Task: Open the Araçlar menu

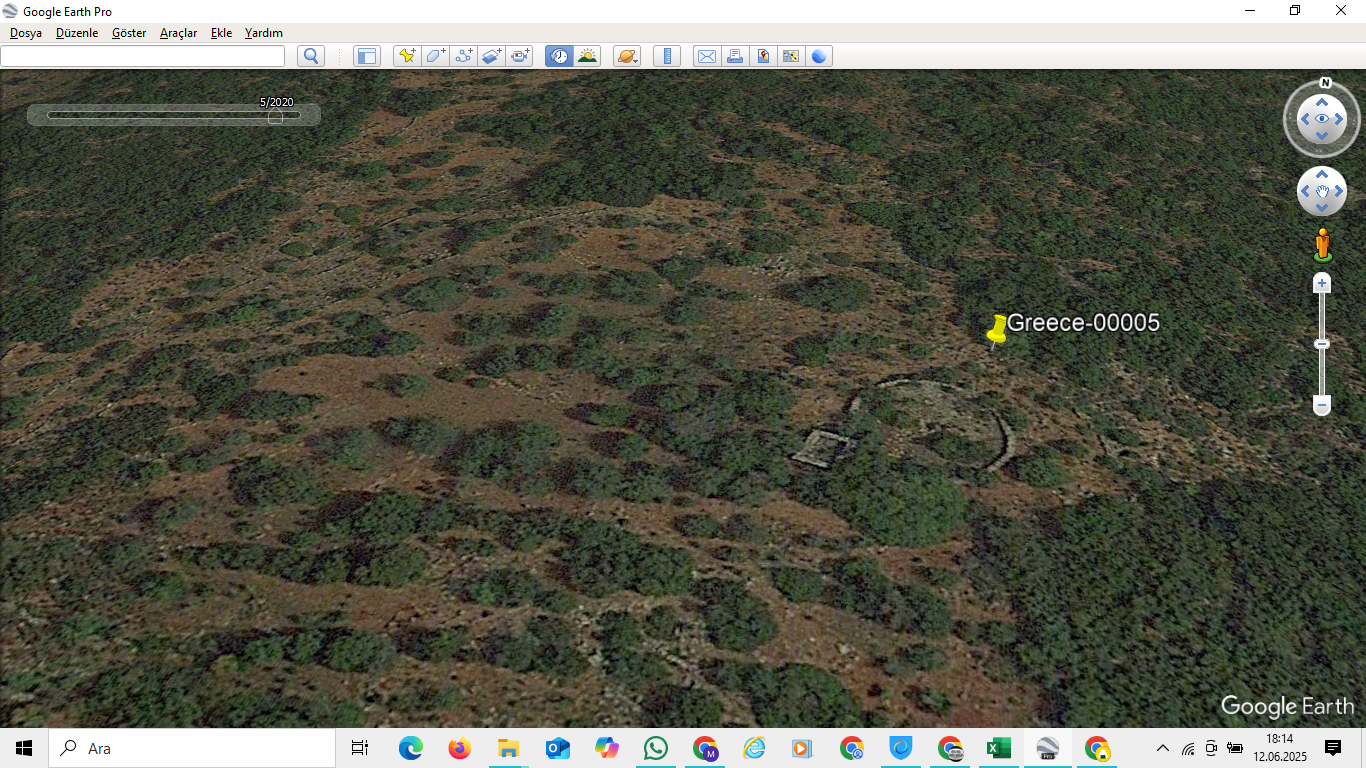Action: point(178,33)
